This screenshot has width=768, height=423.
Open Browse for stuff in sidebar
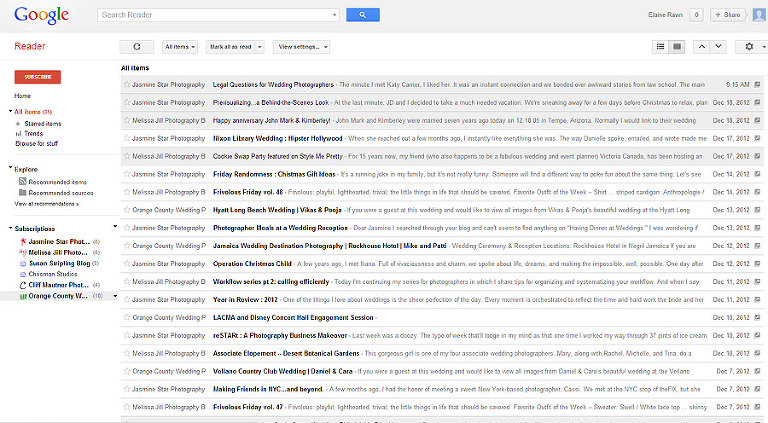coord(36,144)
